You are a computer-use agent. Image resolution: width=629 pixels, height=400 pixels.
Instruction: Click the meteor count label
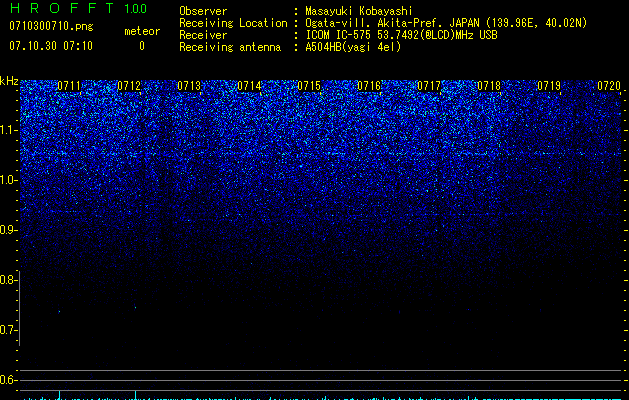pos(142,31)
